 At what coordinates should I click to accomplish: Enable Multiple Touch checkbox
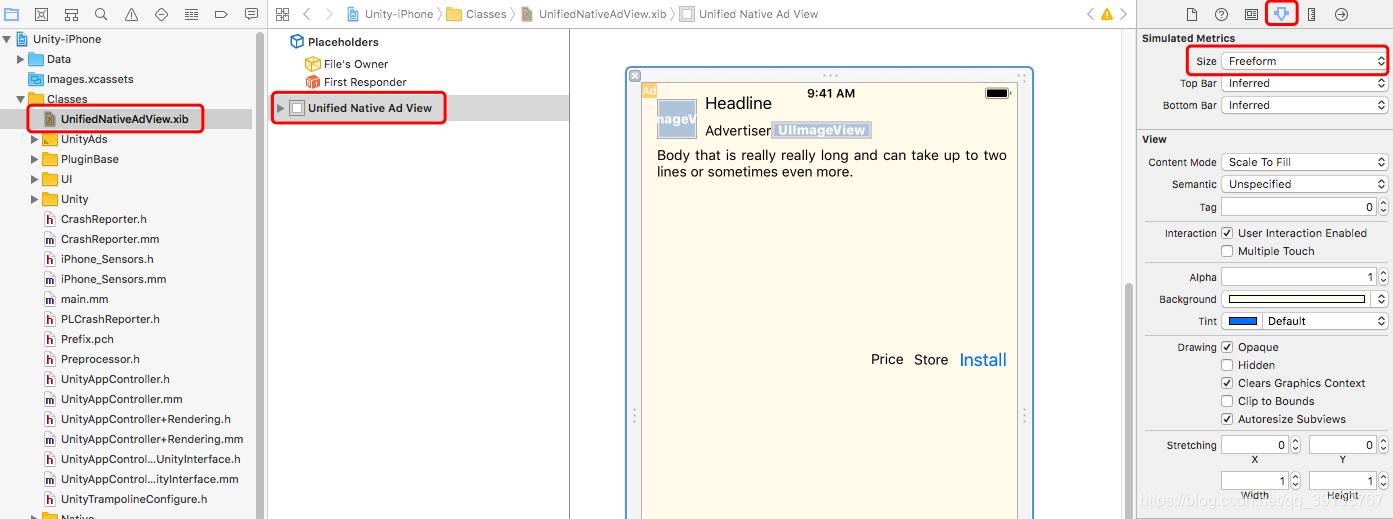click(x=1227, y=251)
